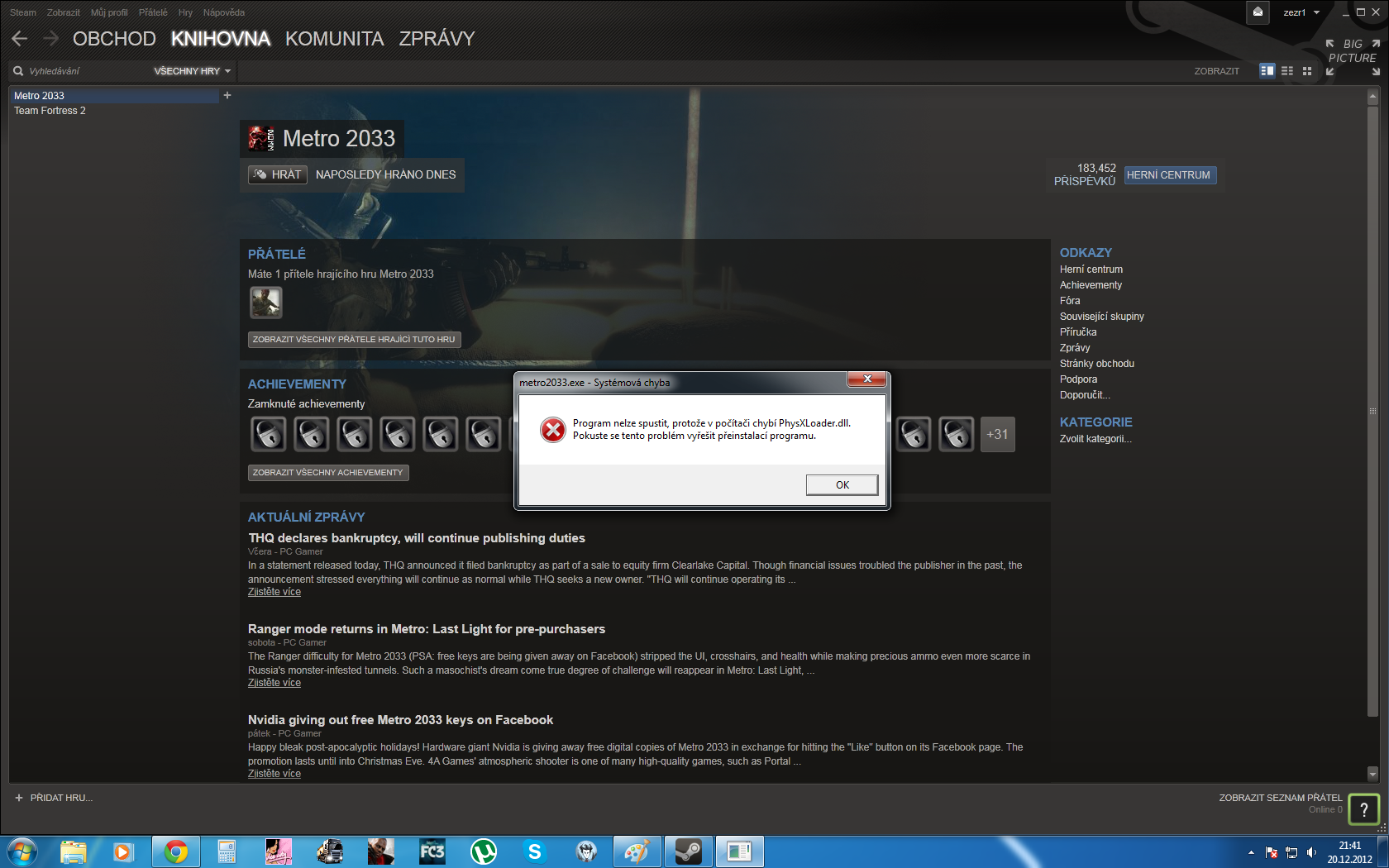The width and height of the screenshot is (1389, 868).
Task: Read more on THQ bankruptcy article
Action: (x=274, y=592)
